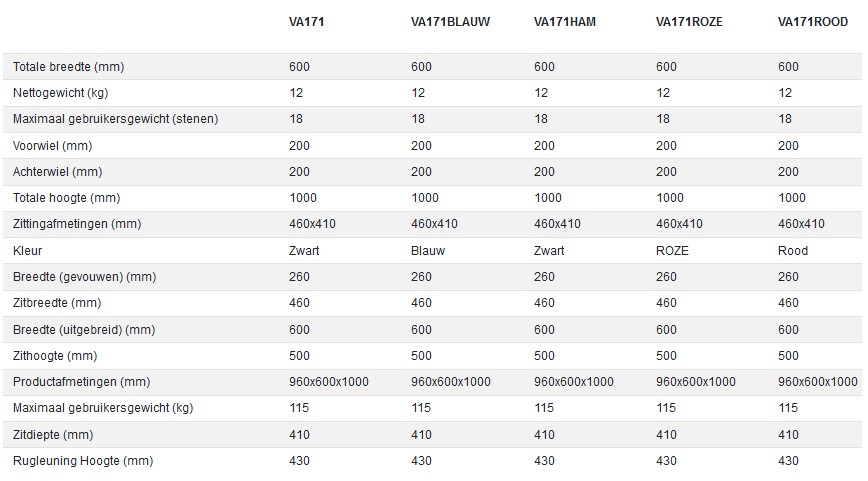Select the VA171BLAUW column header
The width and height of the screenshot is (868, 481).
click(450, 22)
